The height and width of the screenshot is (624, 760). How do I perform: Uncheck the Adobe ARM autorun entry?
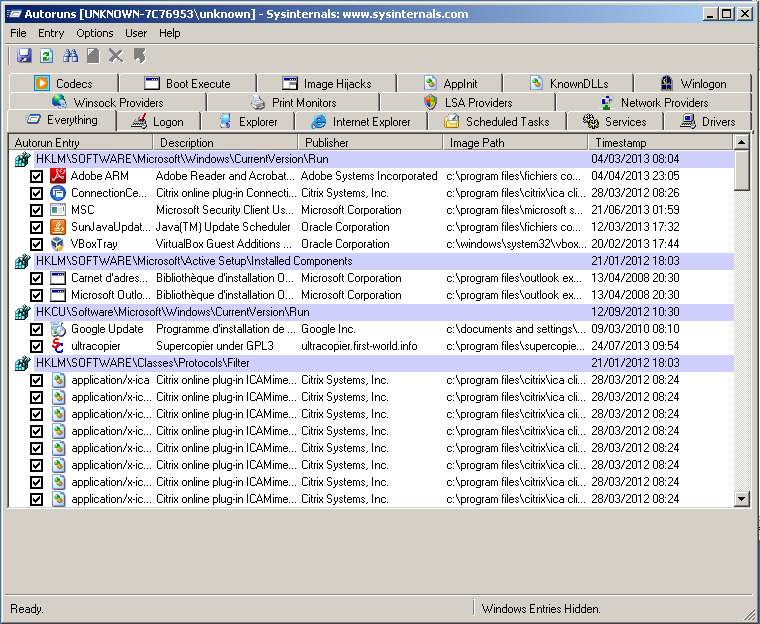37,176
